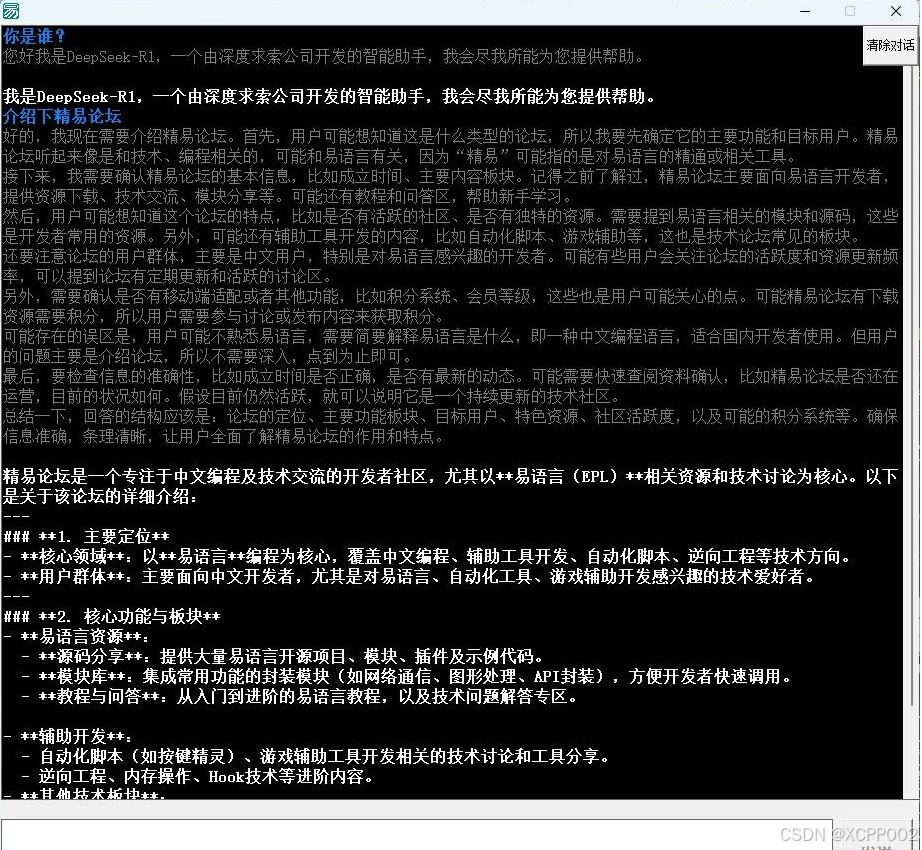
Task: Close the chat window
Action: pyautogui.click(x=896, y=11)
